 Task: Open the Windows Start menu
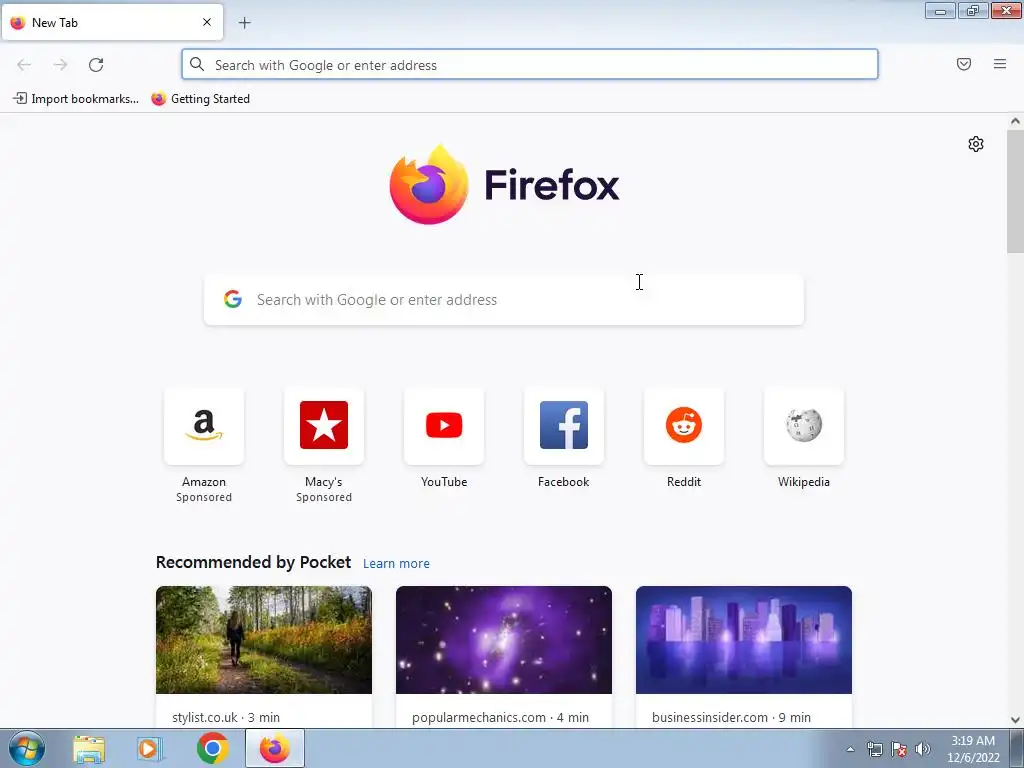pos(27,748)
